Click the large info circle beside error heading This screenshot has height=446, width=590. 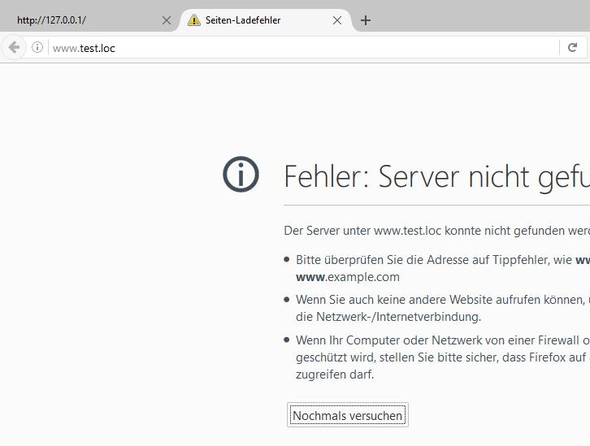(241, 174)
